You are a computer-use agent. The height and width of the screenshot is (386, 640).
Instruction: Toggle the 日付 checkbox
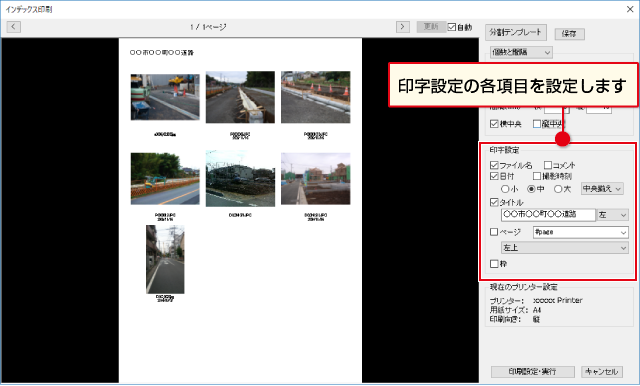click(x=494, y=176)
